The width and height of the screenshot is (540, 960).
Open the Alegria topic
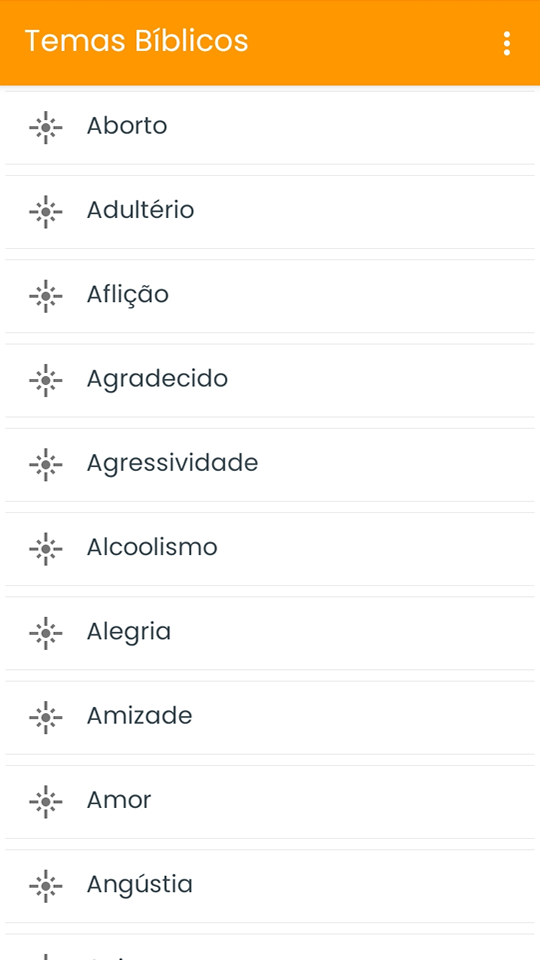click(270, 633)
